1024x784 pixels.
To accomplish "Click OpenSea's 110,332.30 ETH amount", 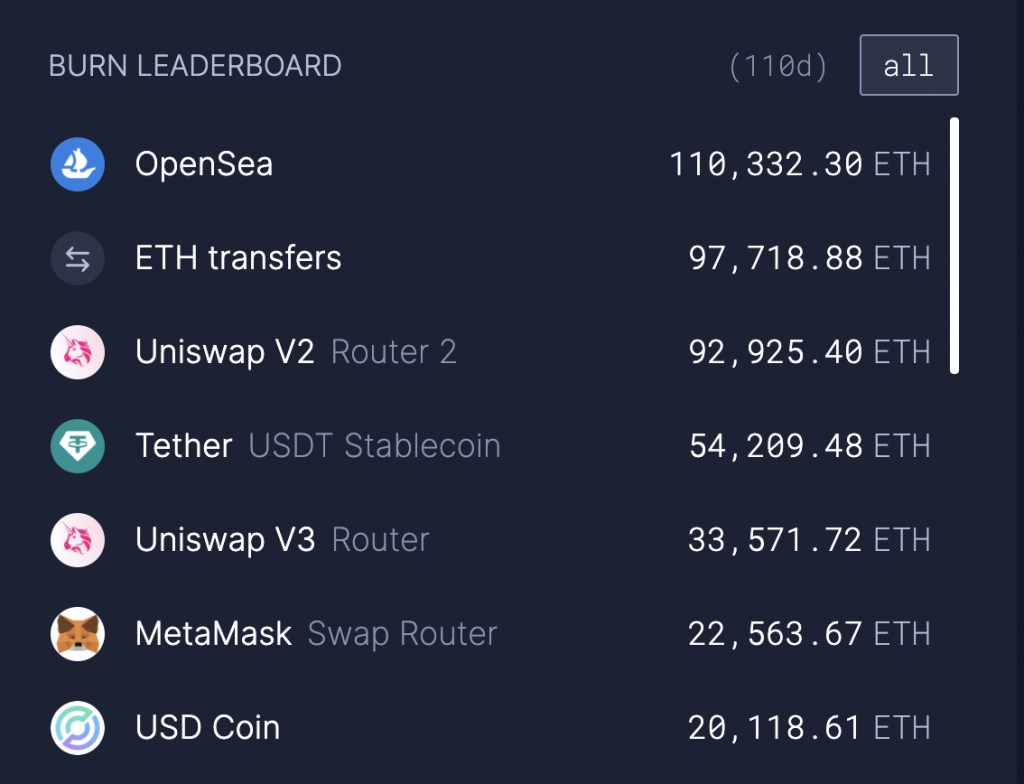I will point(800,164).
